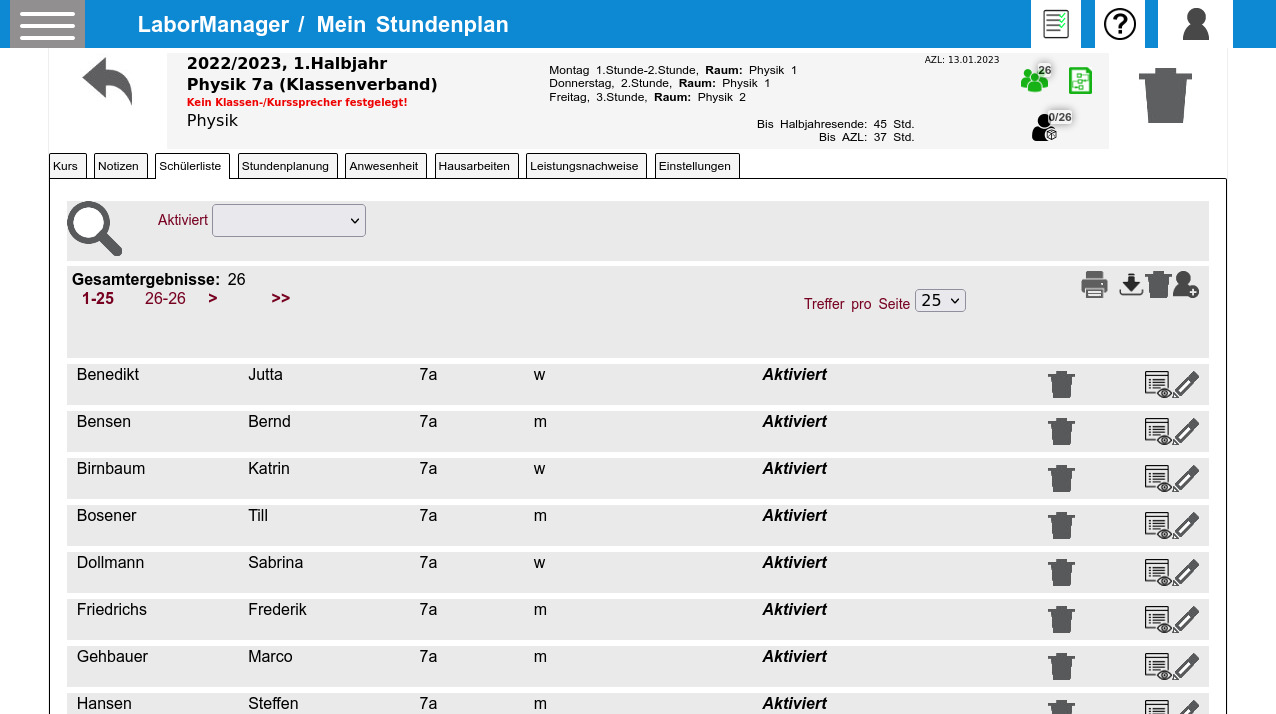Delete student Gehbauer Marco
The height and width of the screenshot is (714, 1276).
(x=1062, y=666)
